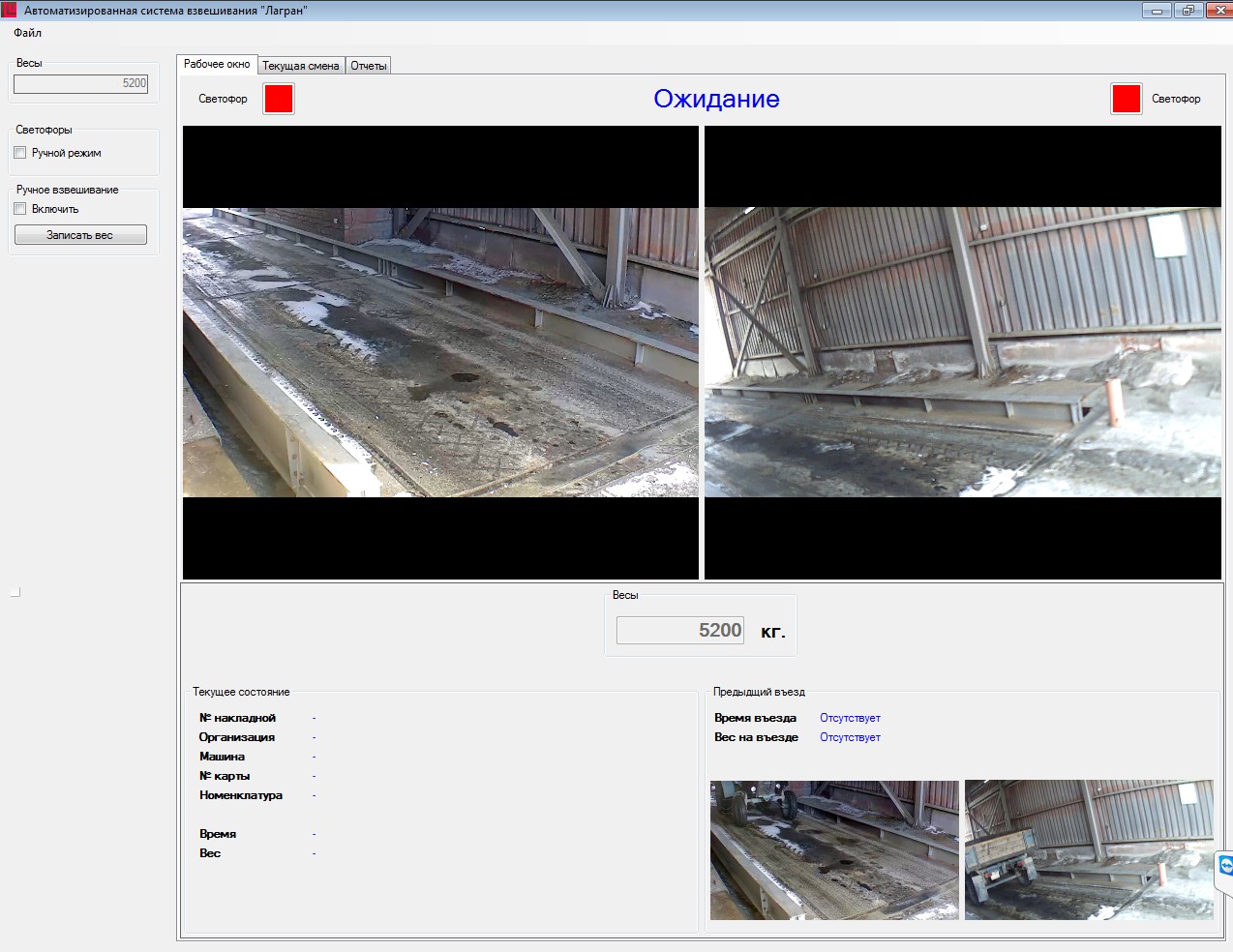This screenshot has width=1233, height=952.
Task: Click the right camera video feed
Action: pyautogui.click(x=963, y=352)
